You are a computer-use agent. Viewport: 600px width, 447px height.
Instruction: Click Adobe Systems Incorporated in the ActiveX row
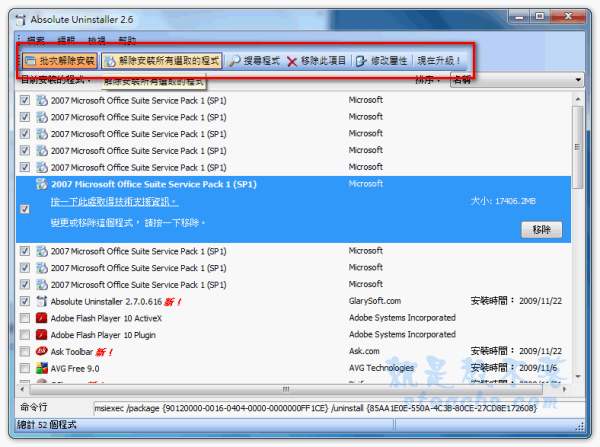[402, 318]
